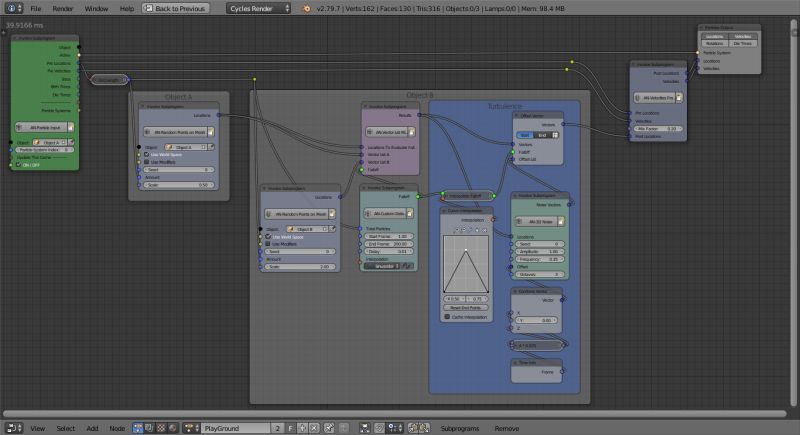Open the View menu in node editor

[x=37, y=428]
